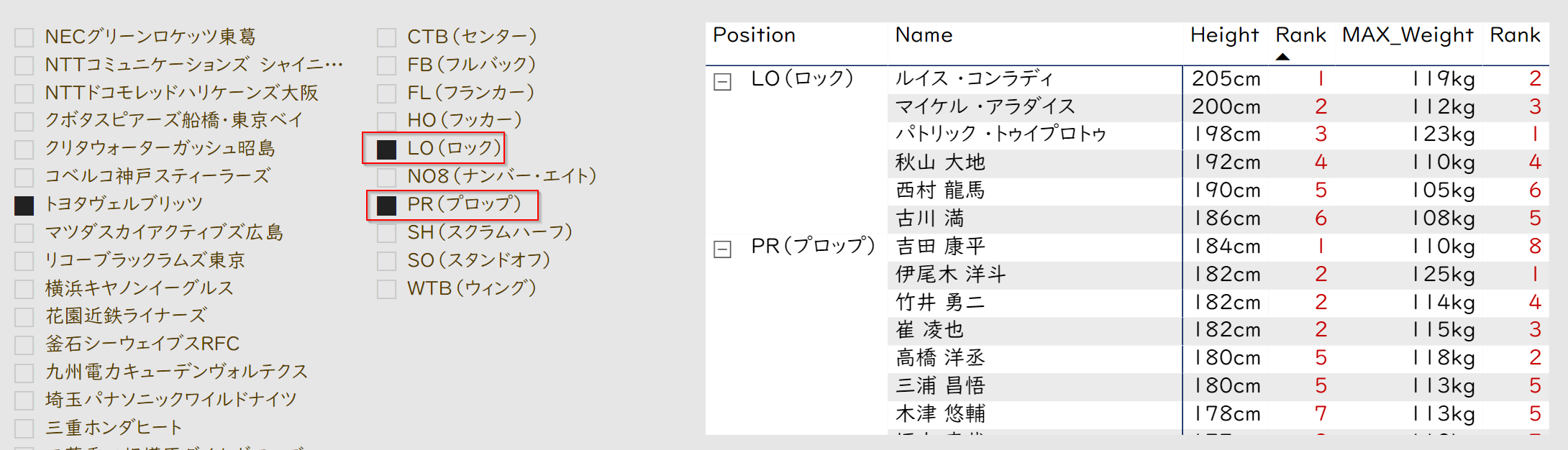Uncheck the トヨタヴェルブリッツ team checkbox
1568x450 pixels.
(24, 206)
